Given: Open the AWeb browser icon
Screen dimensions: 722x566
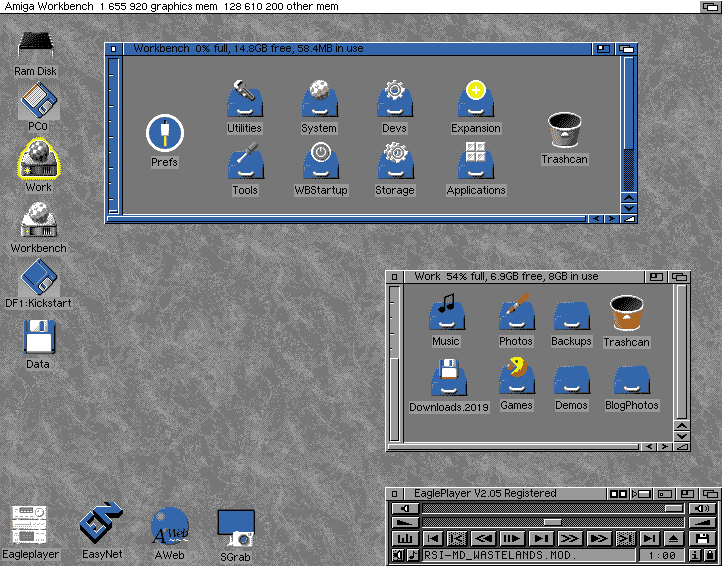Looking at the screenshot, I should (169, 533).
